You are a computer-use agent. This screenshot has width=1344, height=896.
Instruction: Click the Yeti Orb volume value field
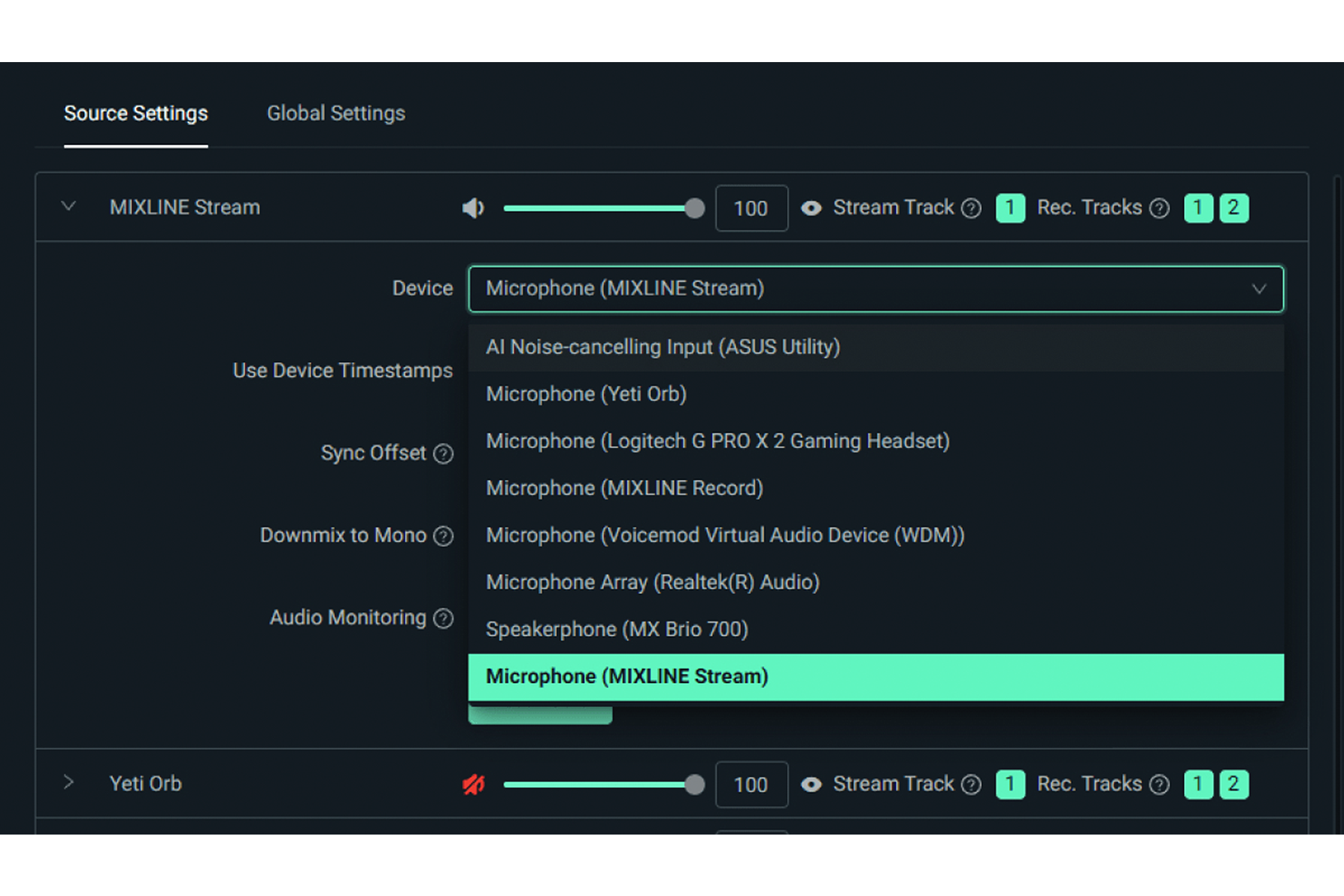click(751, 785)
